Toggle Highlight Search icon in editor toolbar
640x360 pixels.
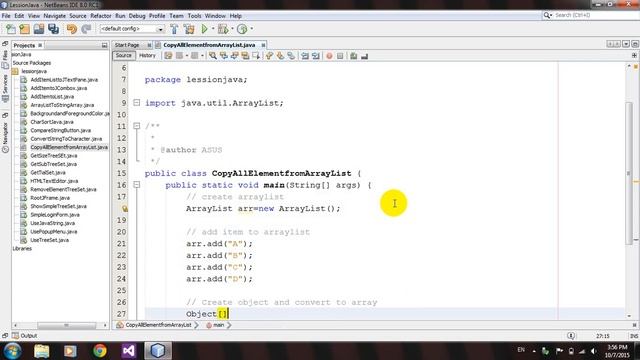pyautogui.click(x=245, y=56)
